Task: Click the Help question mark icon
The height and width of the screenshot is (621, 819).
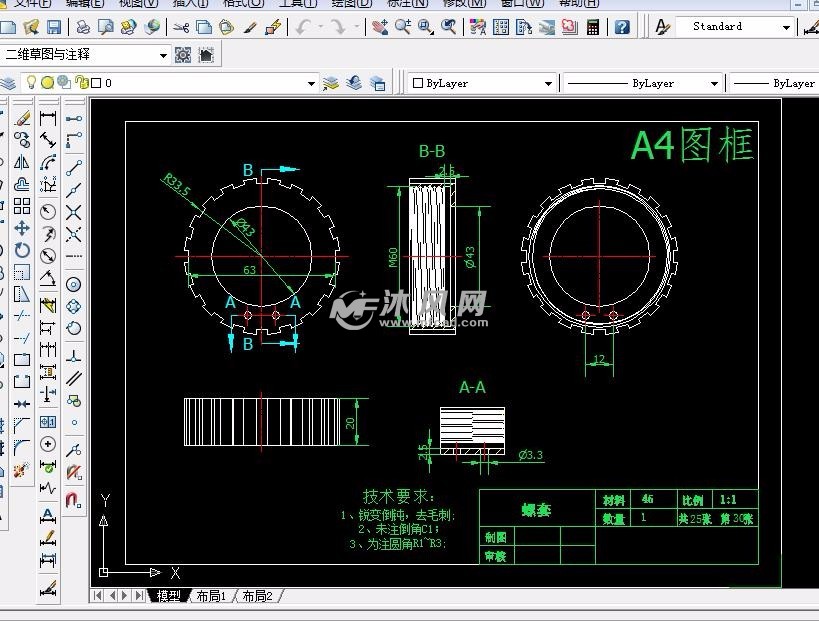Action: point(622,27)
